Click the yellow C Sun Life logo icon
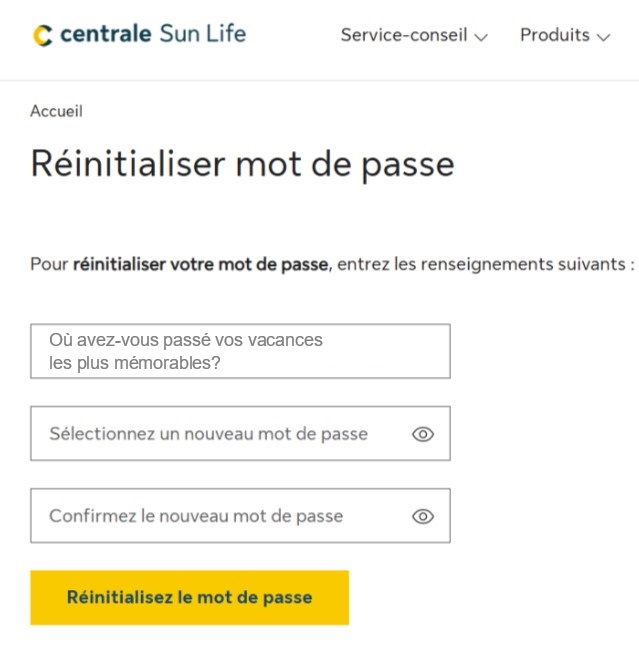 43,36
